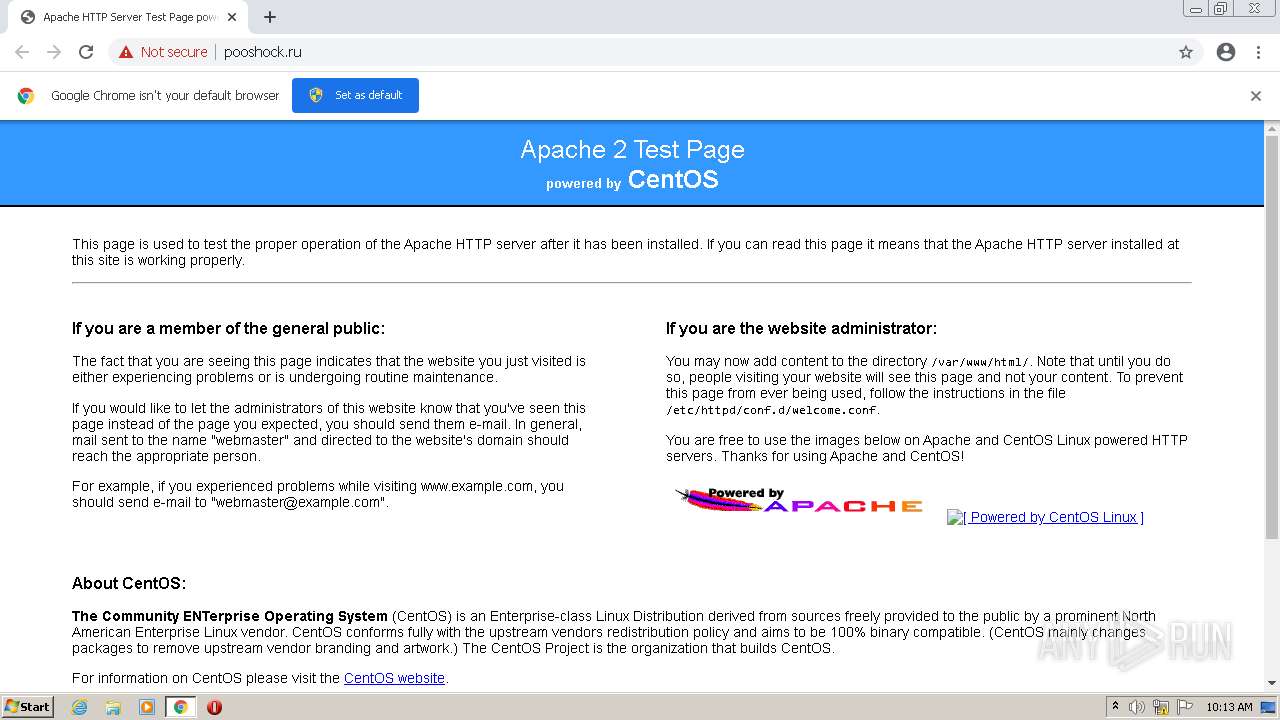Click the browser back arrow
1280x720 pixels.
coord(22,52)
